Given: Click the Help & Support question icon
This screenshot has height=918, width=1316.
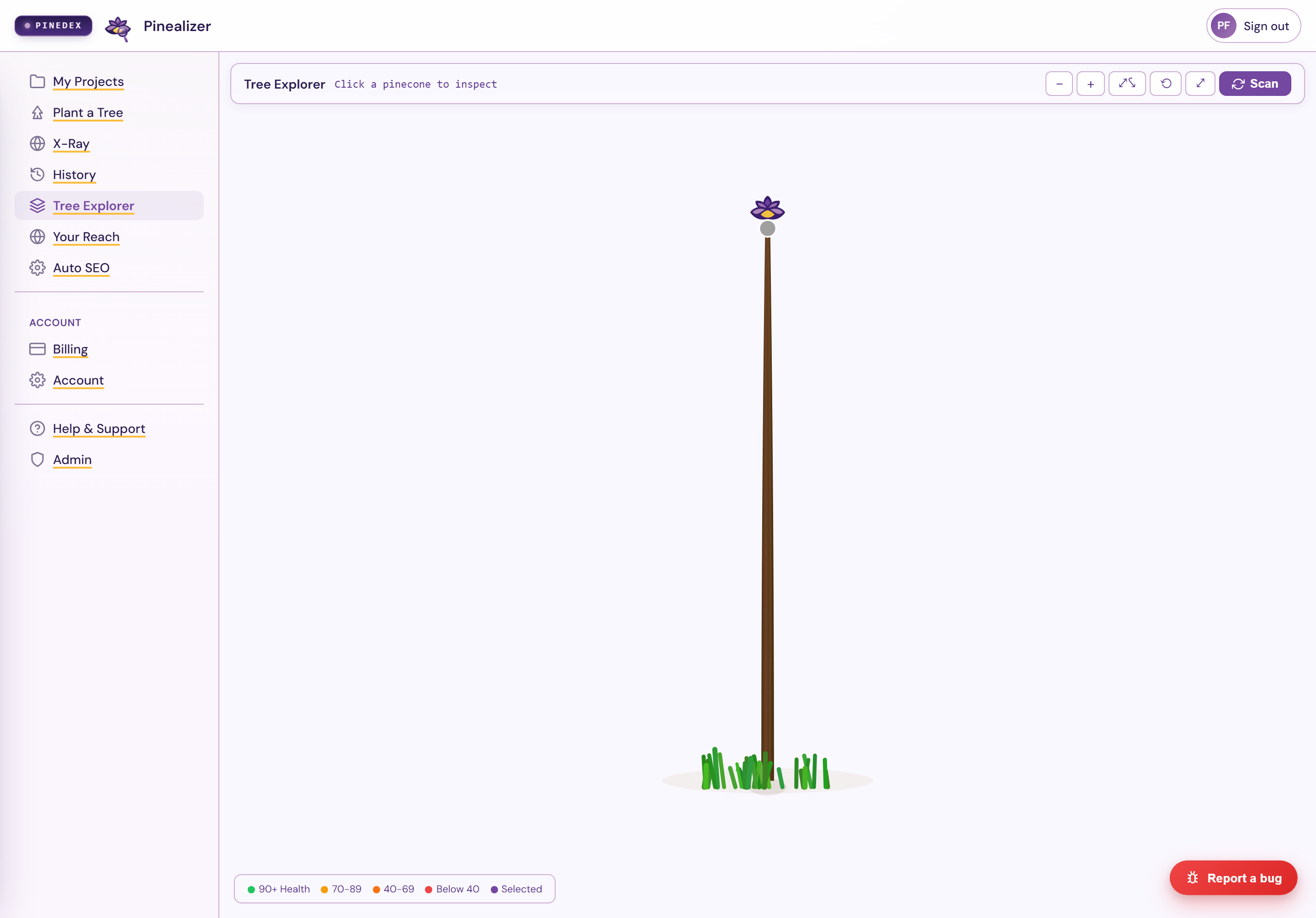Looking at the screenshot, I should pos(37,428).
